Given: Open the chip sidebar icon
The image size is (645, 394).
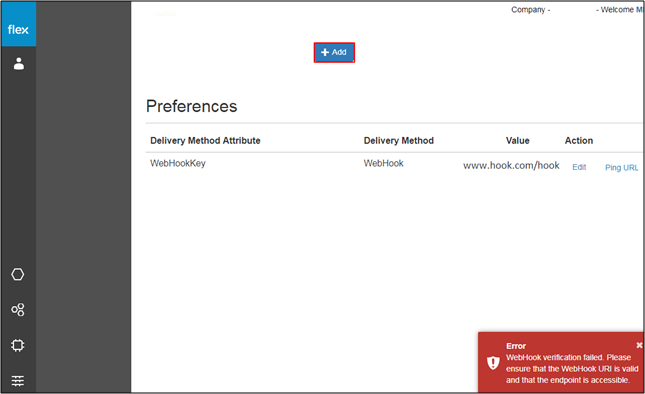Looking at the screenshot, I should (18, 345).
